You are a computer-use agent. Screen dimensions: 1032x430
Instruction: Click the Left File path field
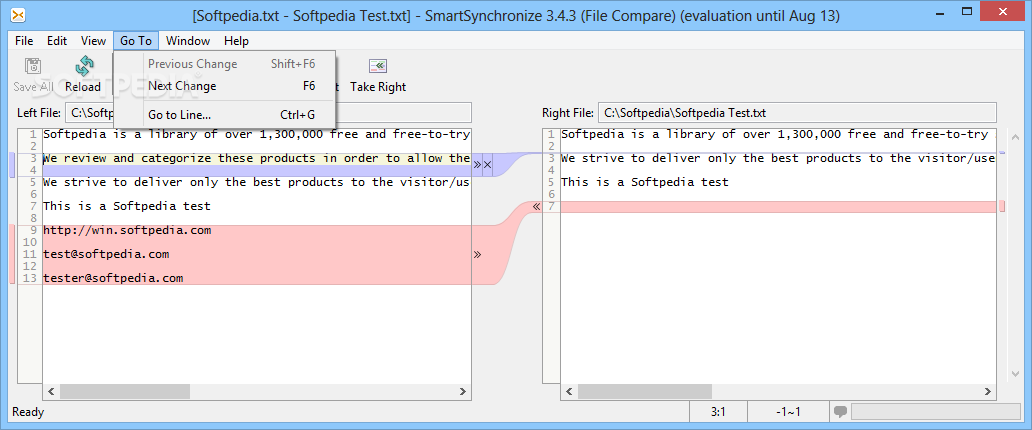268,113
